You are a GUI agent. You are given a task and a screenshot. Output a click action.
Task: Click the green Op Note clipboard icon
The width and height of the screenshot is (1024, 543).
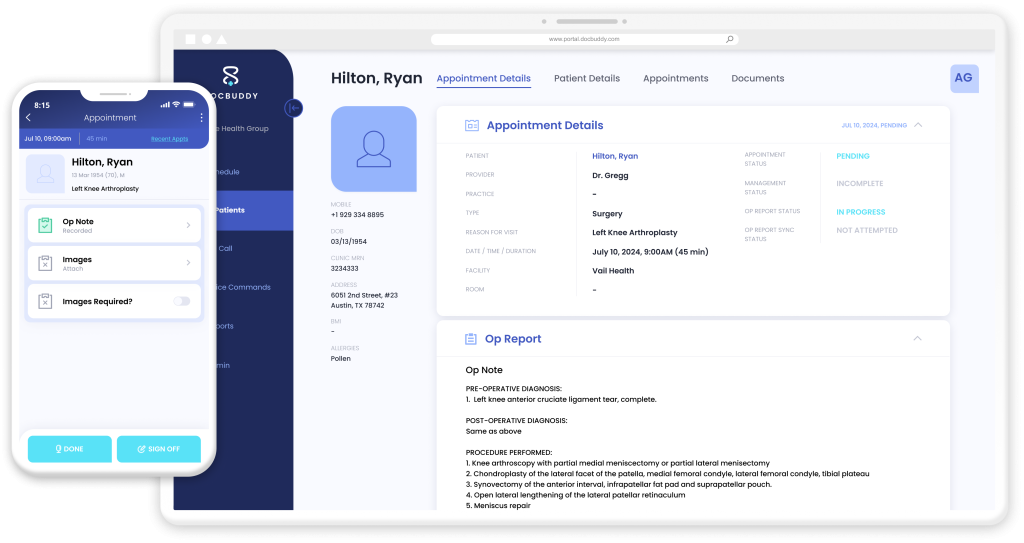pyautogui.click(x=45, y=225)
